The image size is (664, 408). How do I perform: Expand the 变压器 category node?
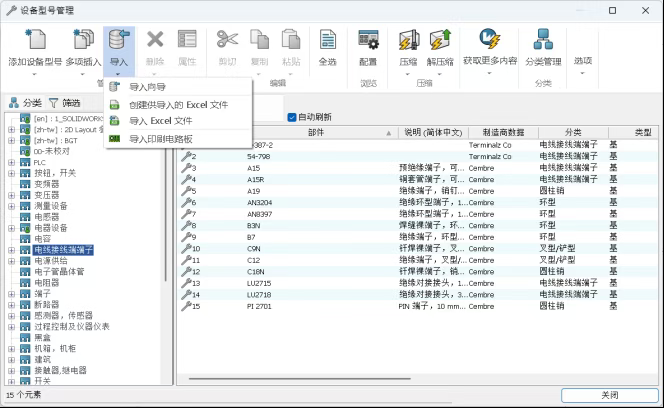point(12,194)
